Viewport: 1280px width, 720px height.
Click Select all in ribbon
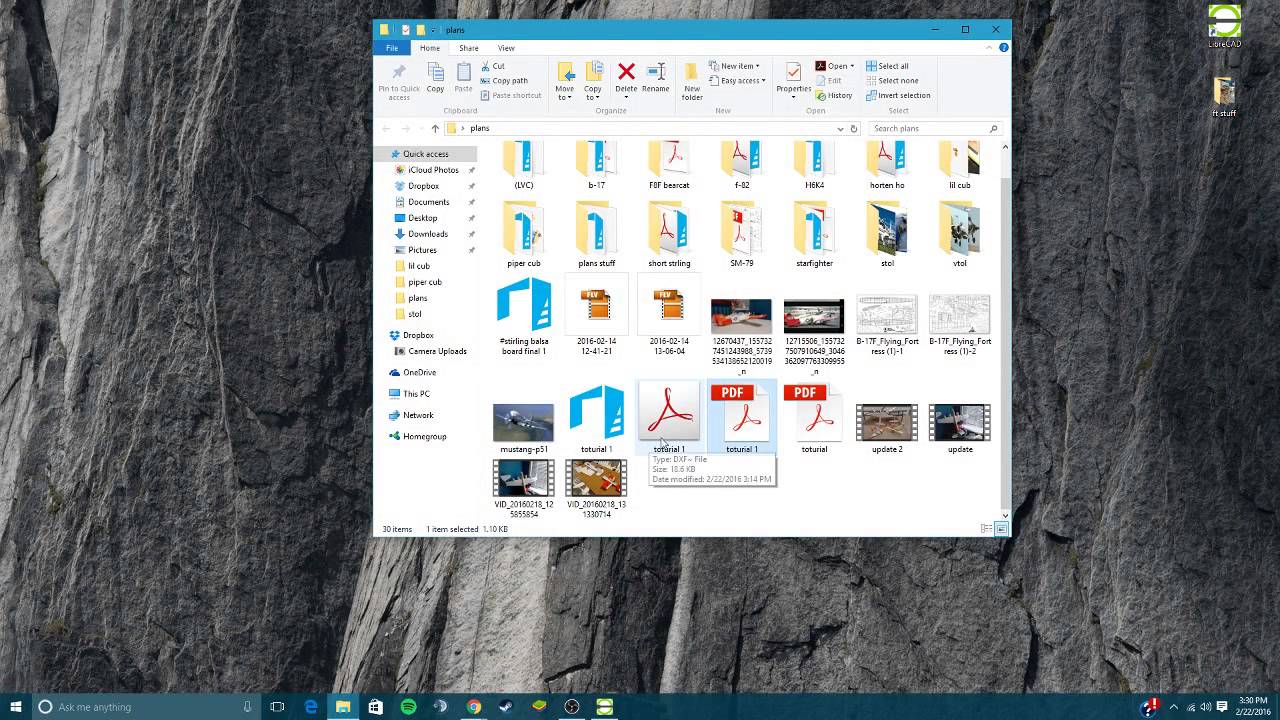(887, 66)
